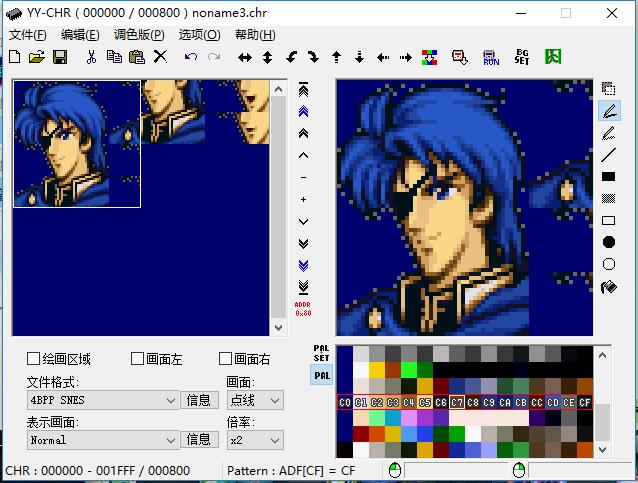The image size is (638, 483).
Task: Select the hollow rectangle tool
Action: (608, 221)
